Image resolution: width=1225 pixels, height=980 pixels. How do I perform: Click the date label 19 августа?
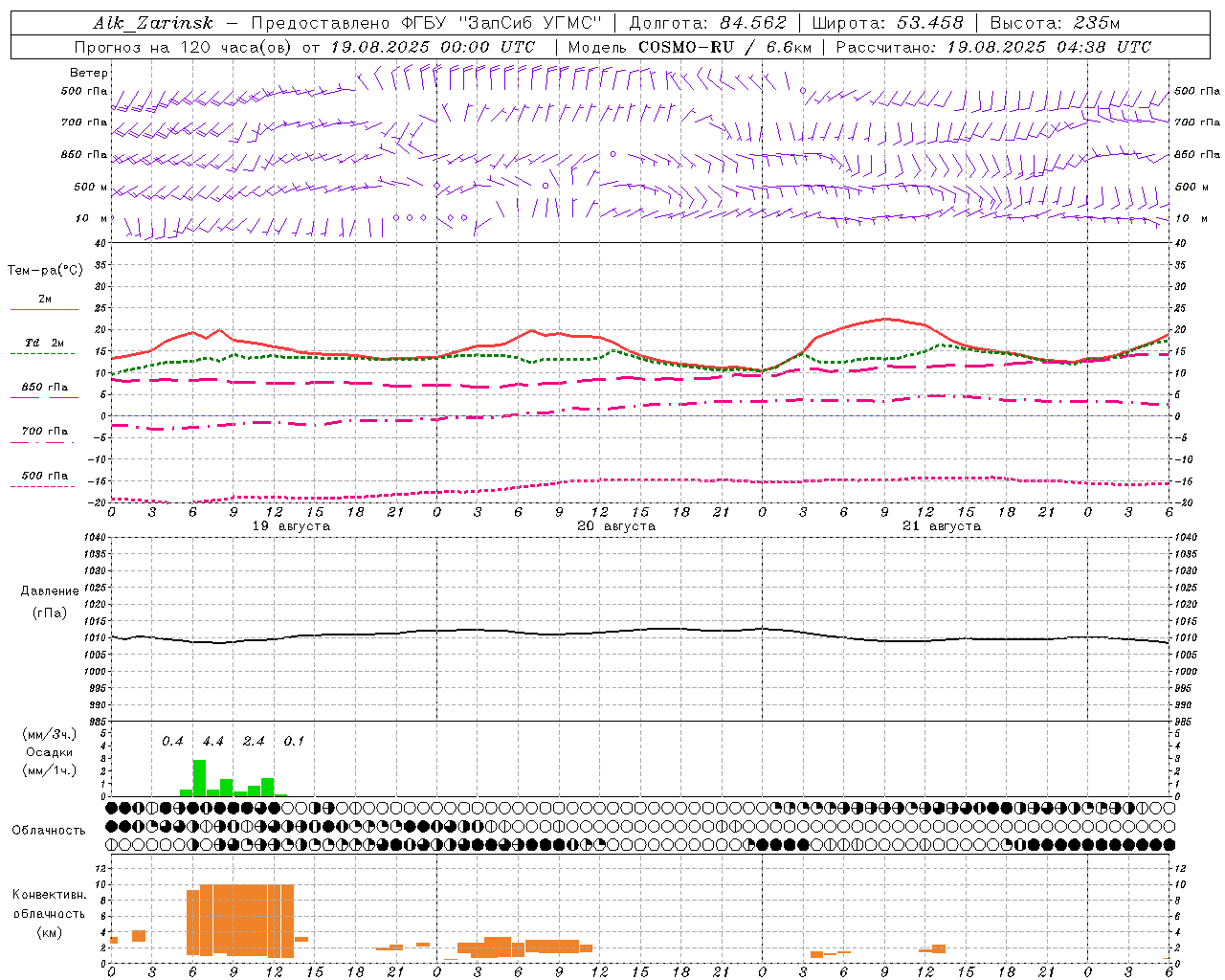click(x=291, y=526)
